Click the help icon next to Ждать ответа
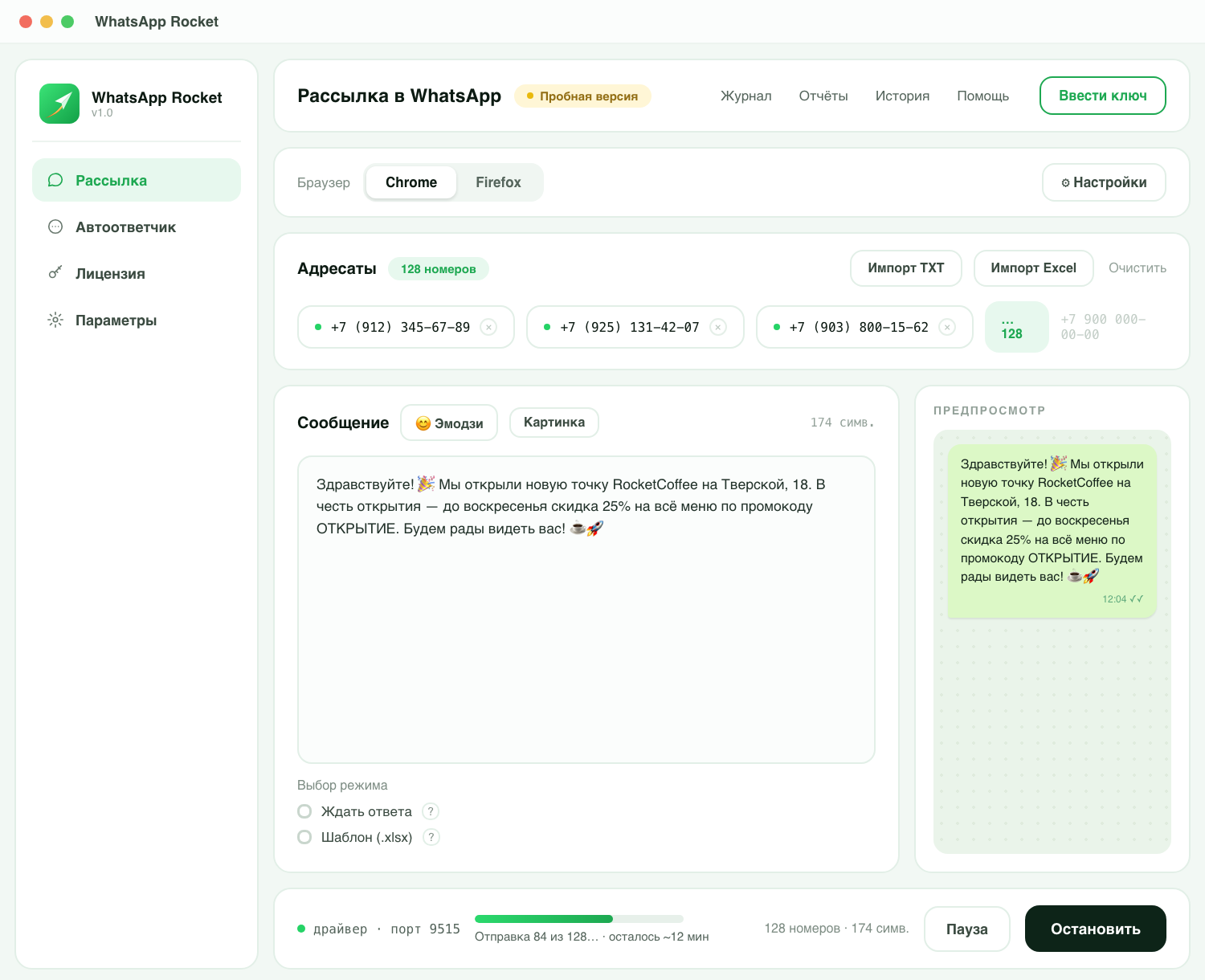Image resolution: width=1205 pixels, height=980 pixels. [x=431, y=811]
